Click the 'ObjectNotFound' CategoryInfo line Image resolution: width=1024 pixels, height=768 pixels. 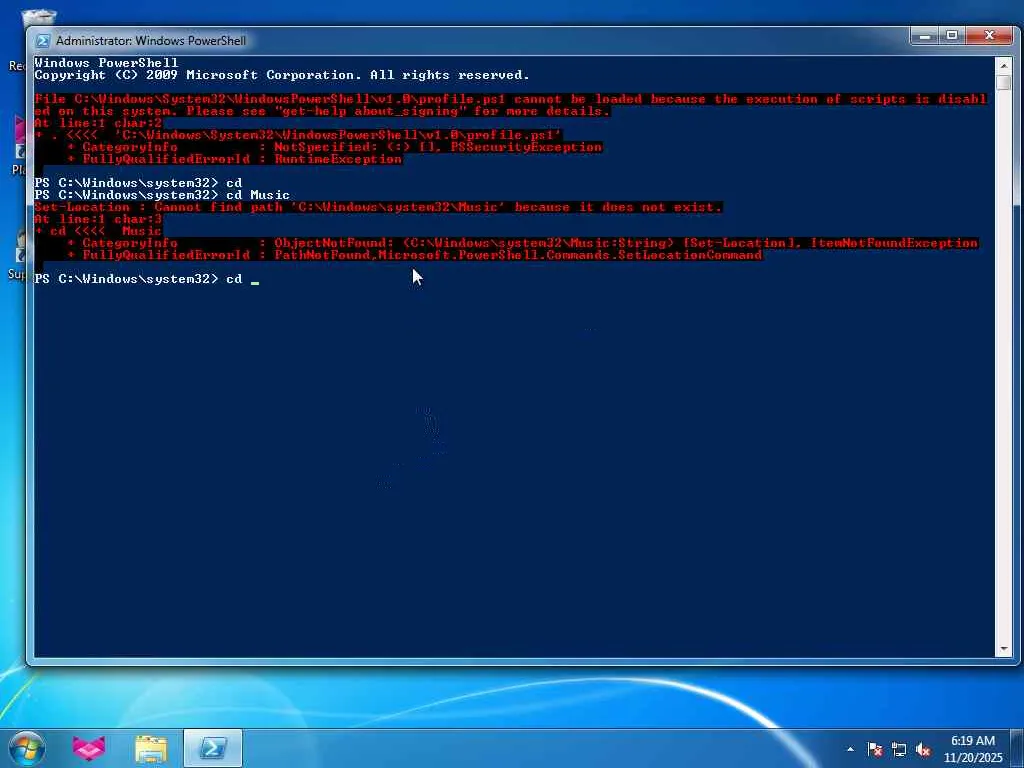pos(522,243)
